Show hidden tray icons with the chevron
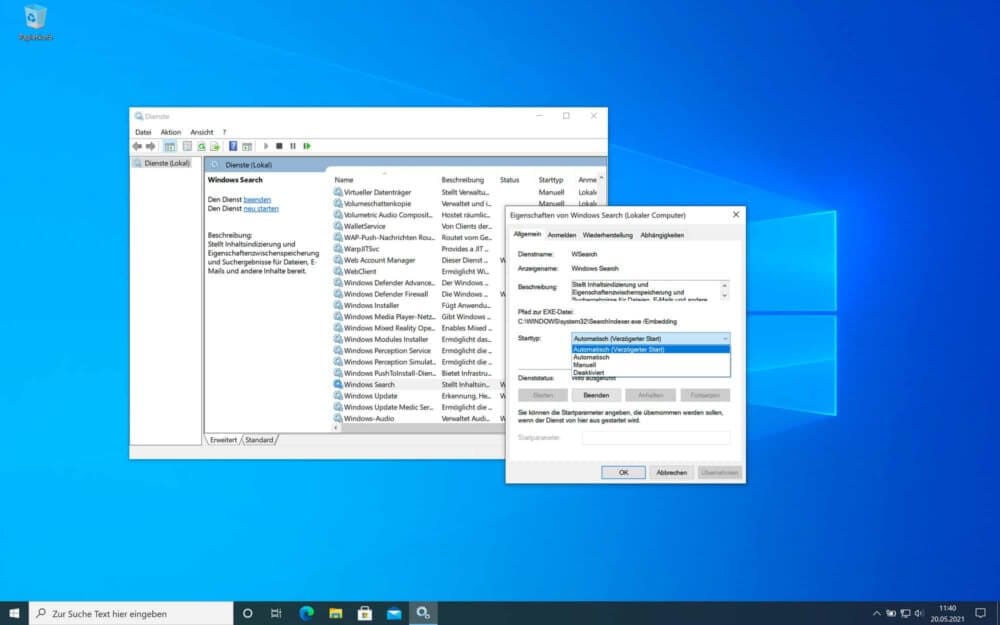The height and width of the screenshot is (625, 1000). [876, 614]
